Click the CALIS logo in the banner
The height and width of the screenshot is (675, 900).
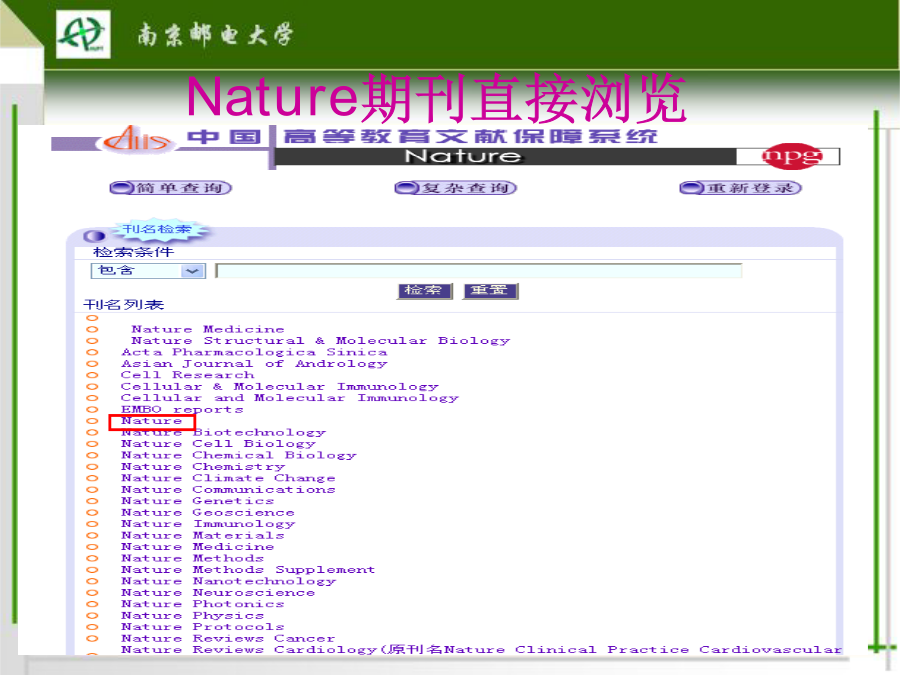[x=138, y=140]
